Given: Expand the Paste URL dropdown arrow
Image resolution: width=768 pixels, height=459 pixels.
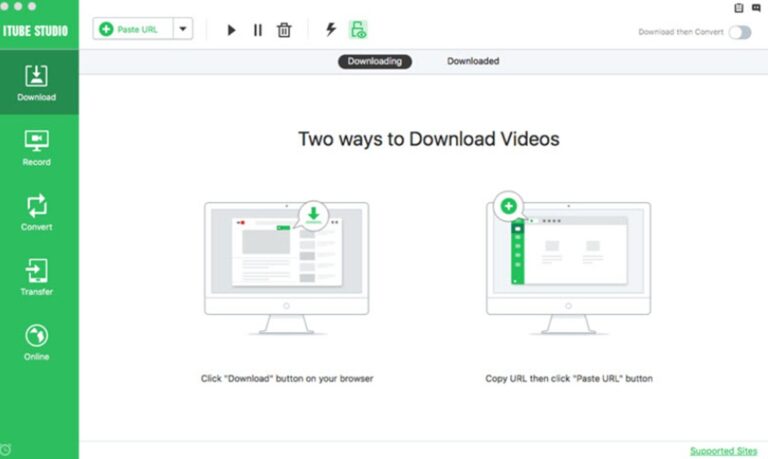Looking at the screenshot, I should tap(183, 29).
